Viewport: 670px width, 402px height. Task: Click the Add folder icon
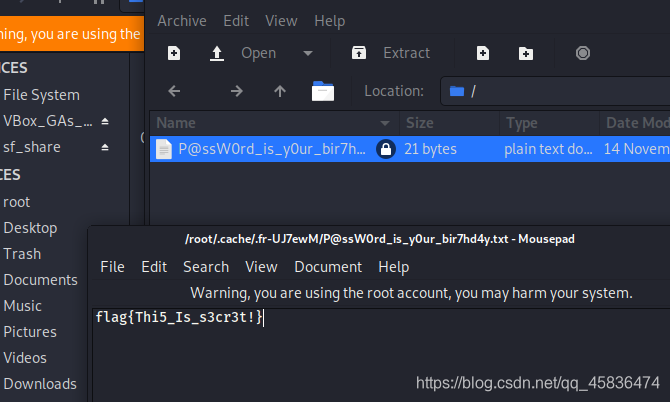[526, 54]
